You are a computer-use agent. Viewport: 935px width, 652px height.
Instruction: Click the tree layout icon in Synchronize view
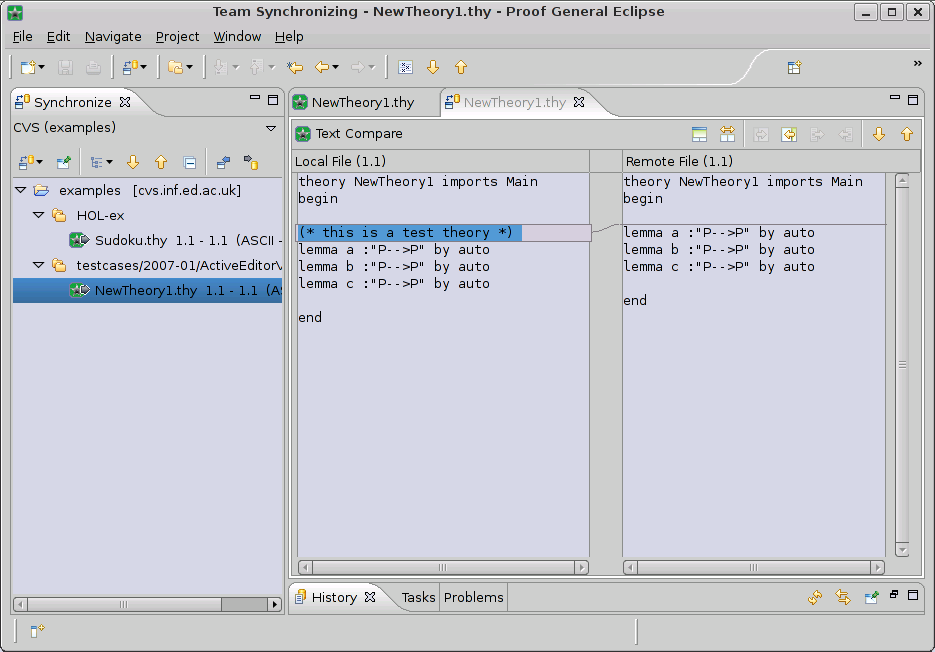click(97, 162)
